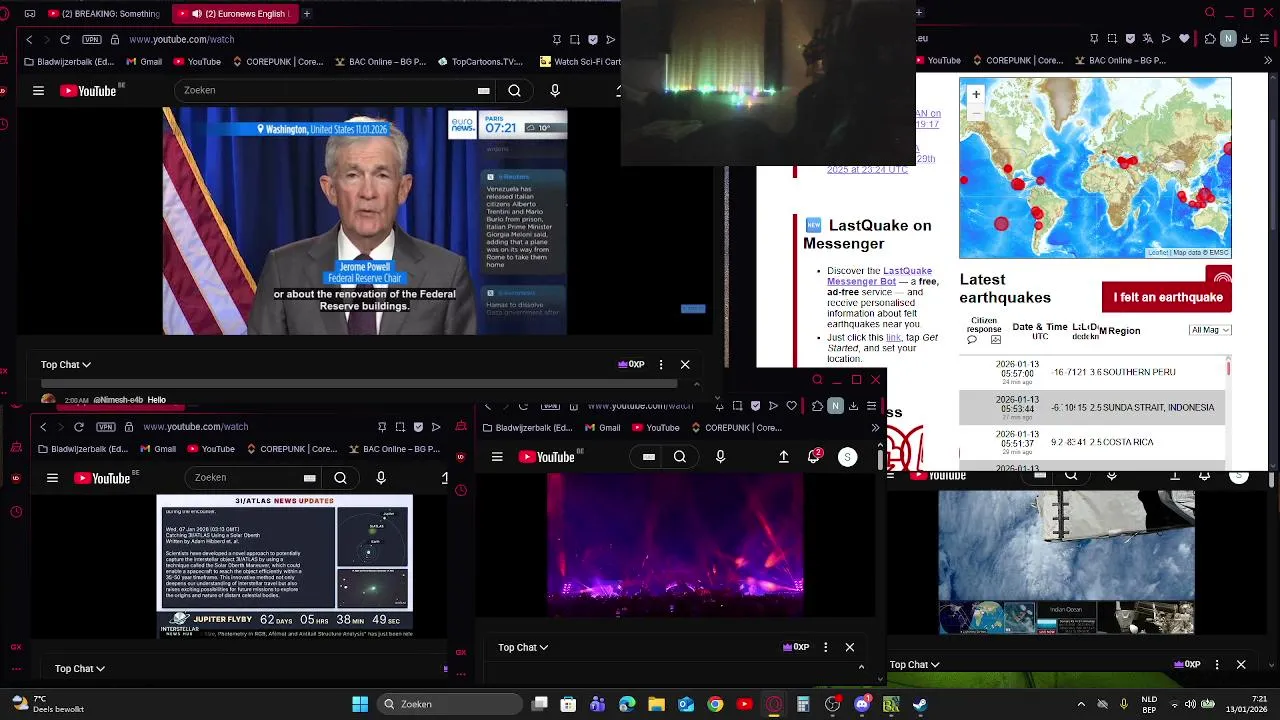Open chat options menu under Euronews video
The width and height of the screenshot is (1280, 720).
[x=661, y=365]
